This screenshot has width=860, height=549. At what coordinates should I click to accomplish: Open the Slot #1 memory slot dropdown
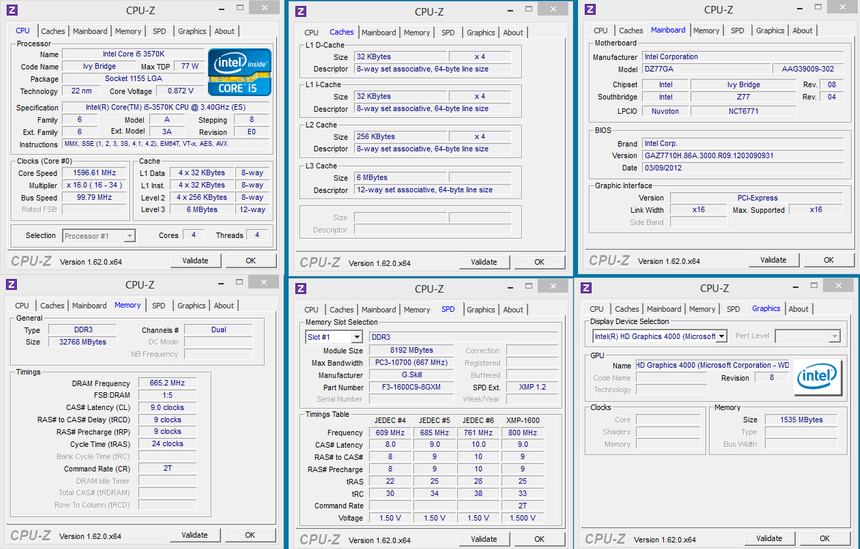pyautogui.click(x=334, y=337)
